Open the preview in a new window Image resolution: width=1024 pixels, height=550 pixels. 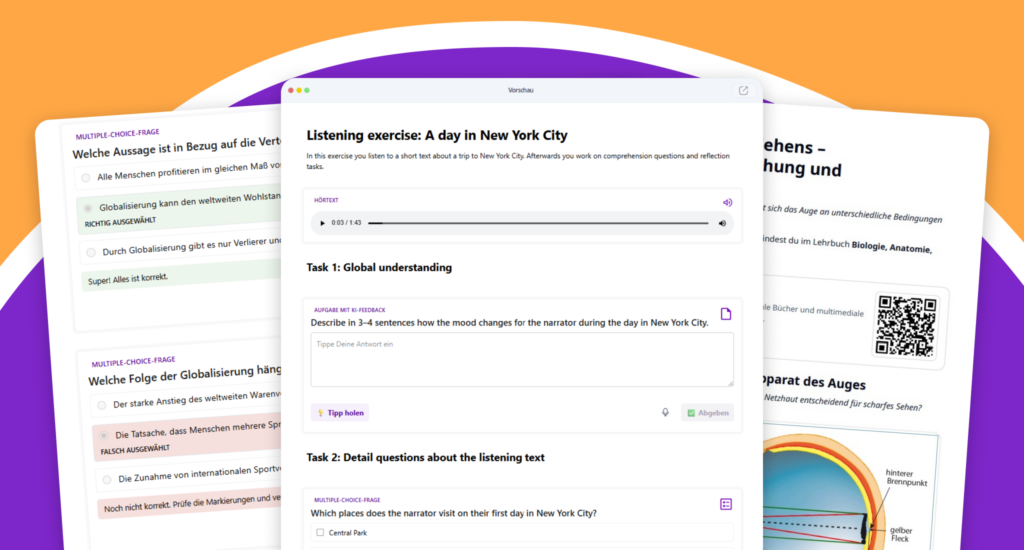pos(743,91)
